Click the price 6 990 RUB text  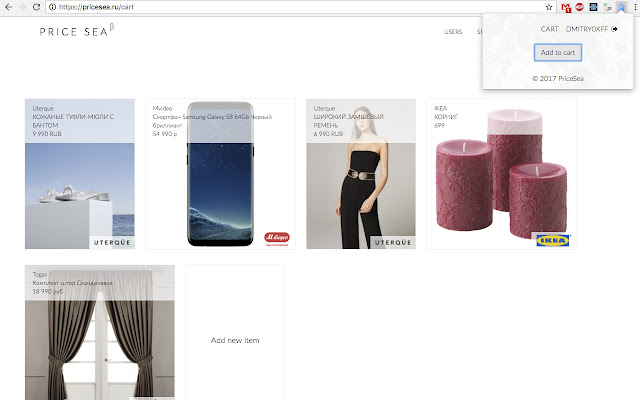pyautogui.click(x=328, y=134)
